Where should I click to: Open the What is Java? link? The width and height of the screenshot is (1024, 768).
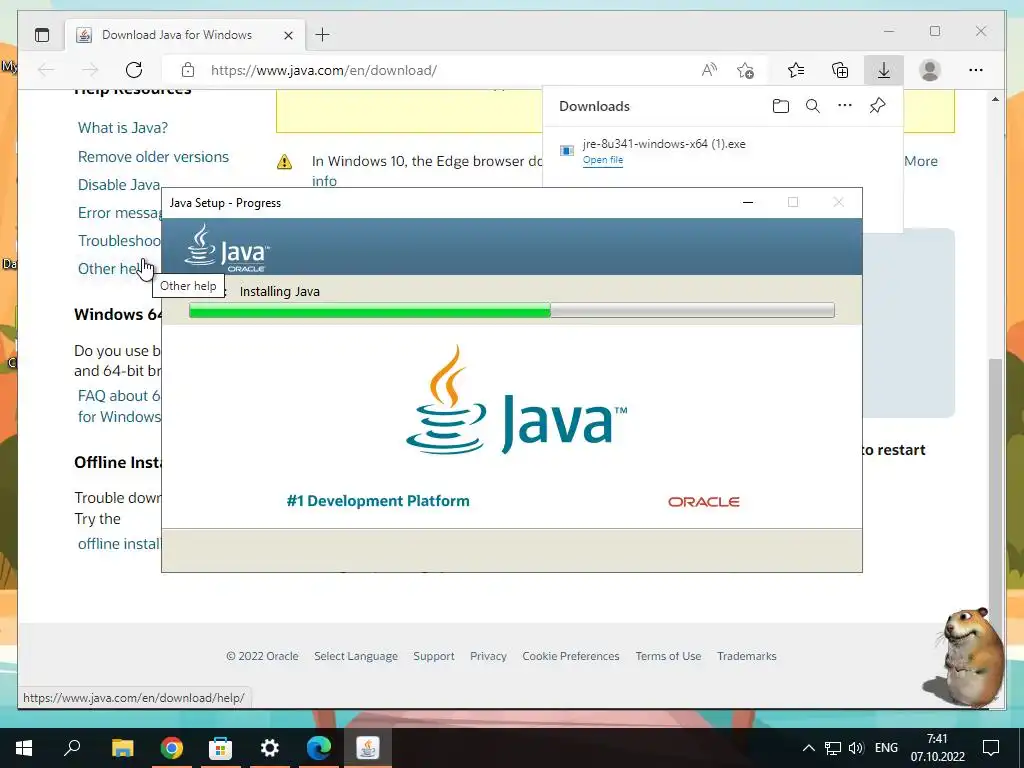[x=123, y=128]
